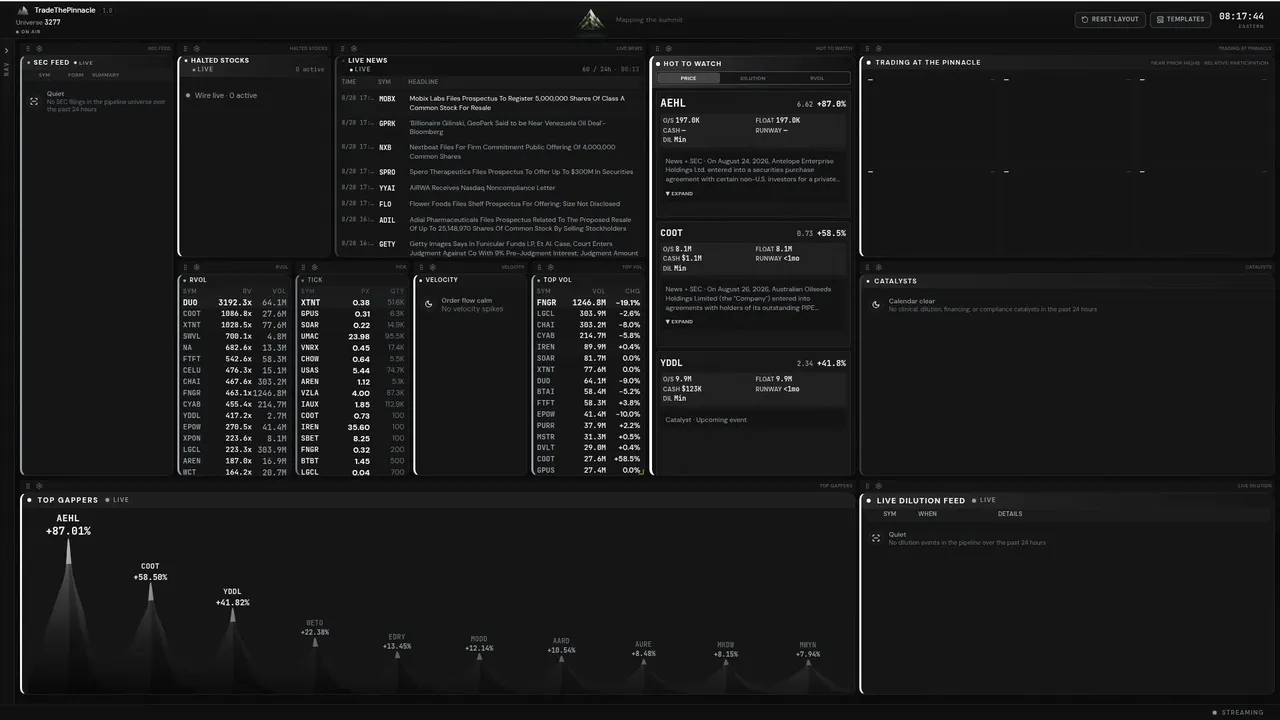Click the 08:17:44 Eastern clock
Screen dimensions: 1280x720
[x=1241, y=19]
